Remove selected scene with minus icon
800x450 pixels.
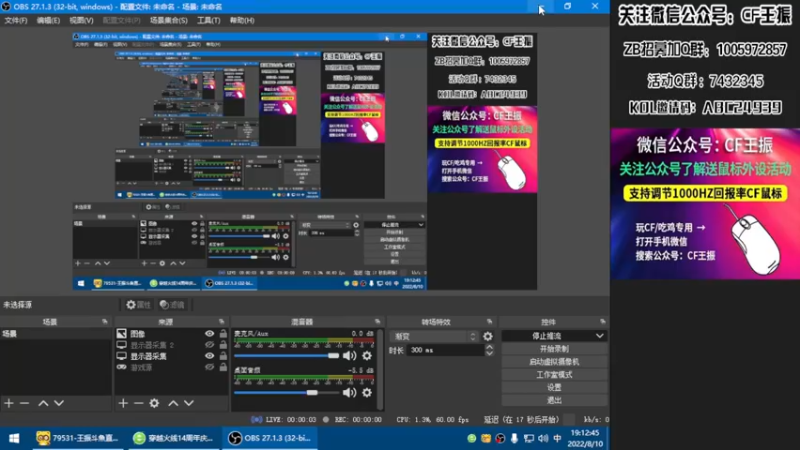[x=24, y=403]
